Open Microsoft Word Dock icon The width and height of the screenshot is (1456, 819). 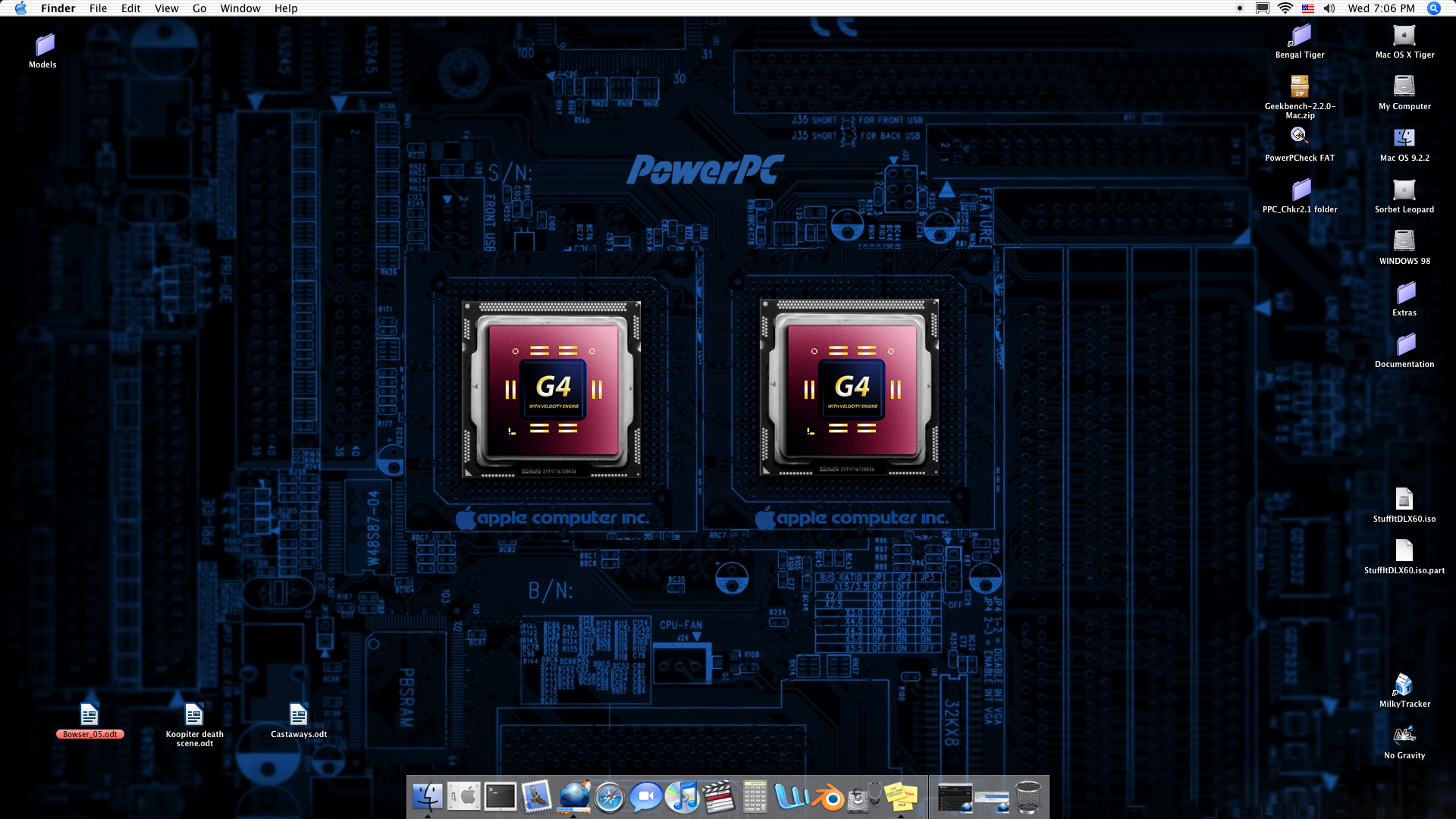click(x=791, y=797)
